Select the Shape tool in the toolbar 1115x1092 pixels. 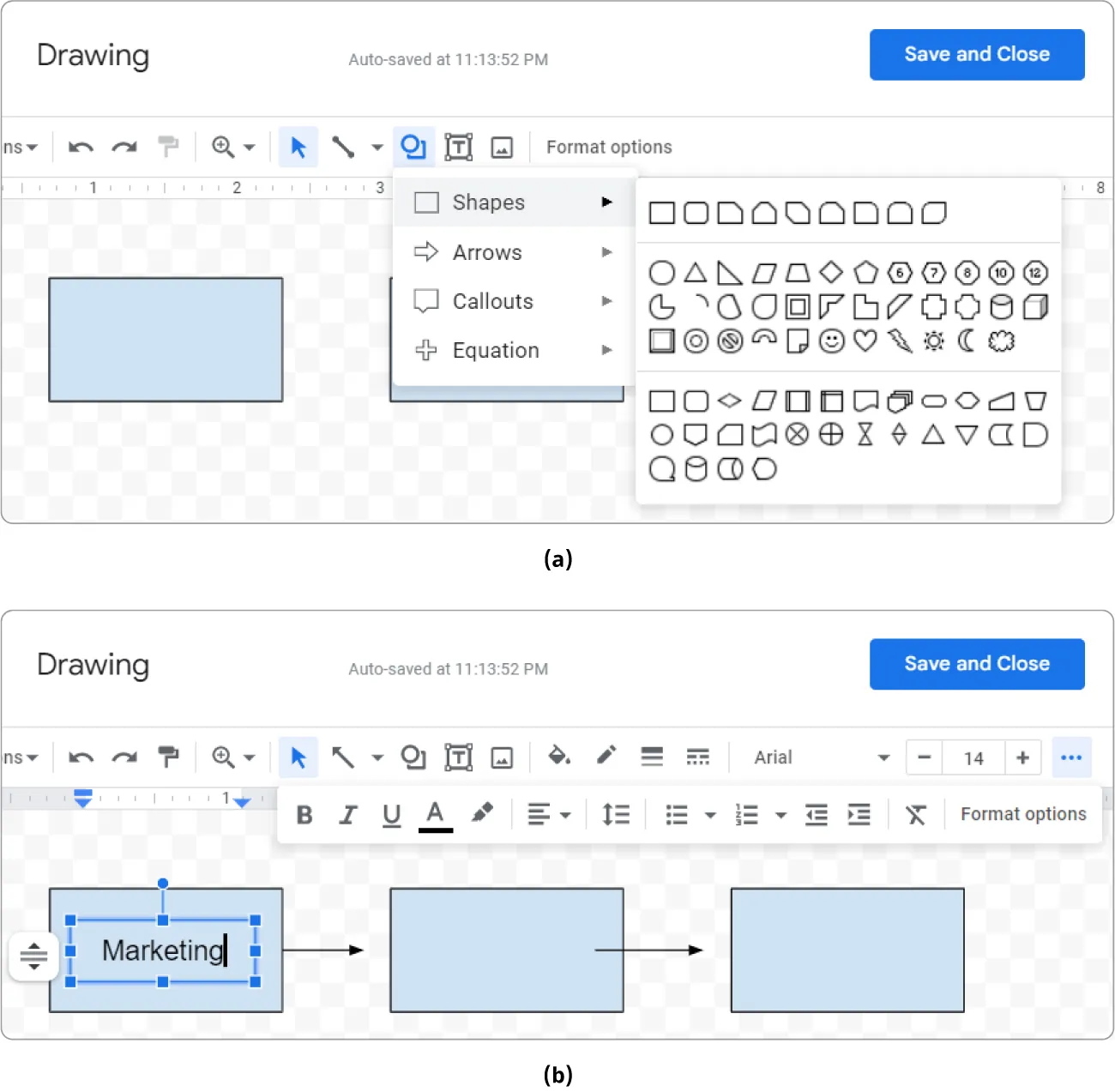(x=413, y=147)
